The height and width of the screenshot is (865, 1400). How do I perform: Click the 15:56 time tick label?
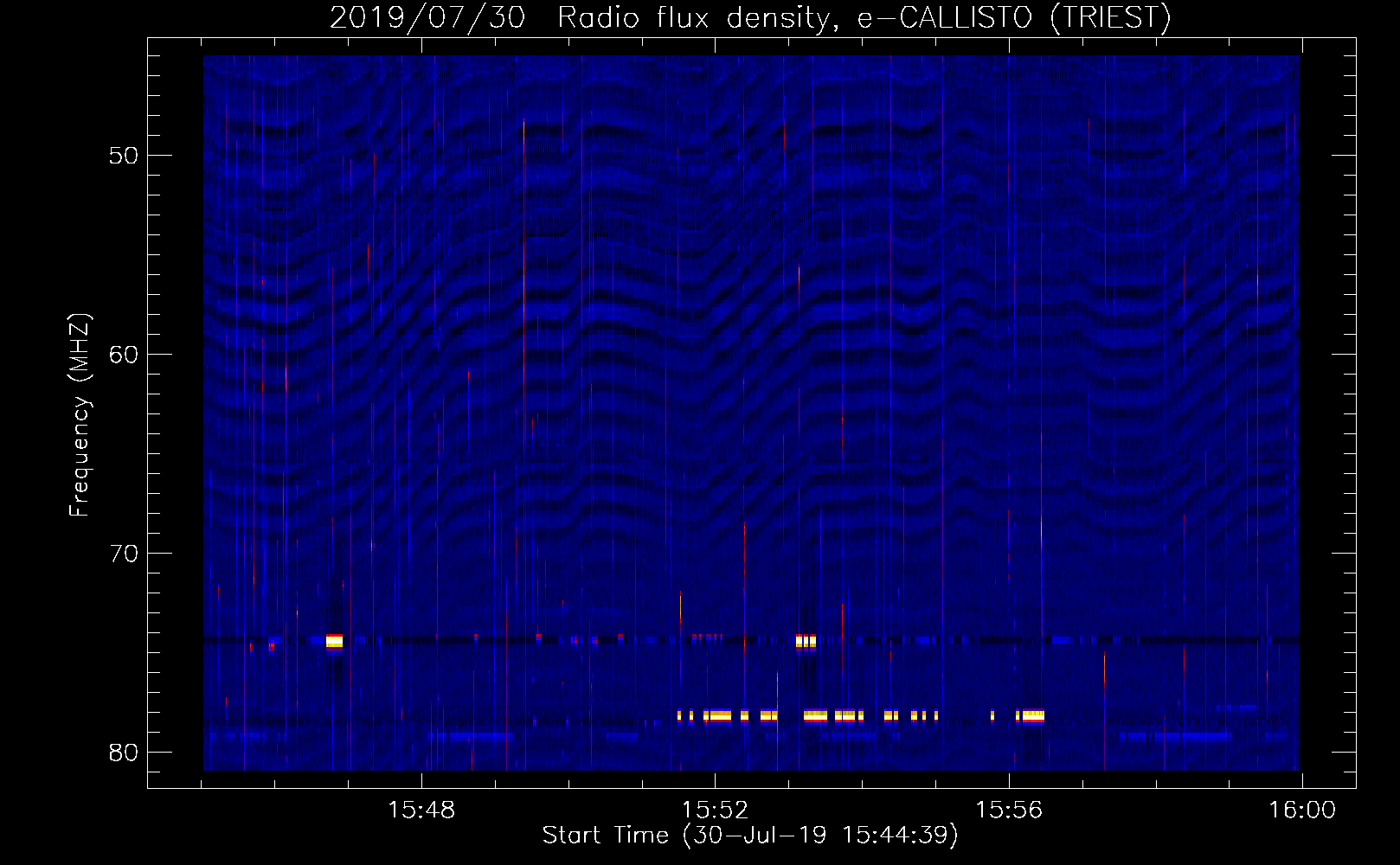tap(1009, 811)
